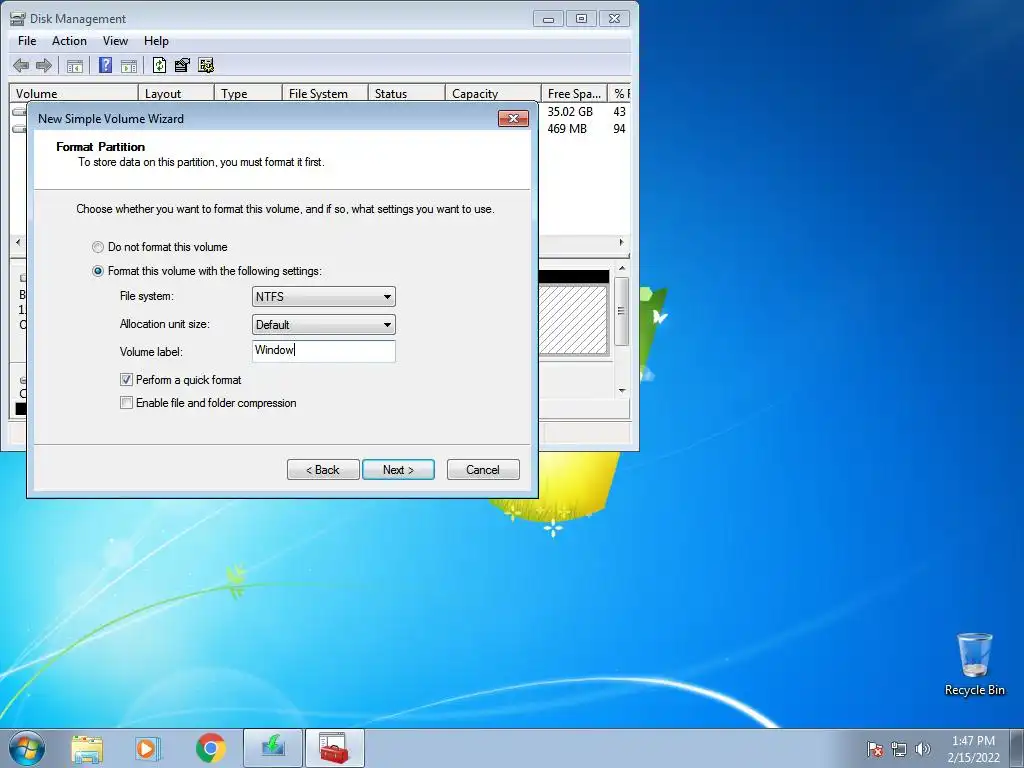This screenshot has width=1024, height=768.
Task: Open the Action Center flag tray icon
Action: [875, 749]
